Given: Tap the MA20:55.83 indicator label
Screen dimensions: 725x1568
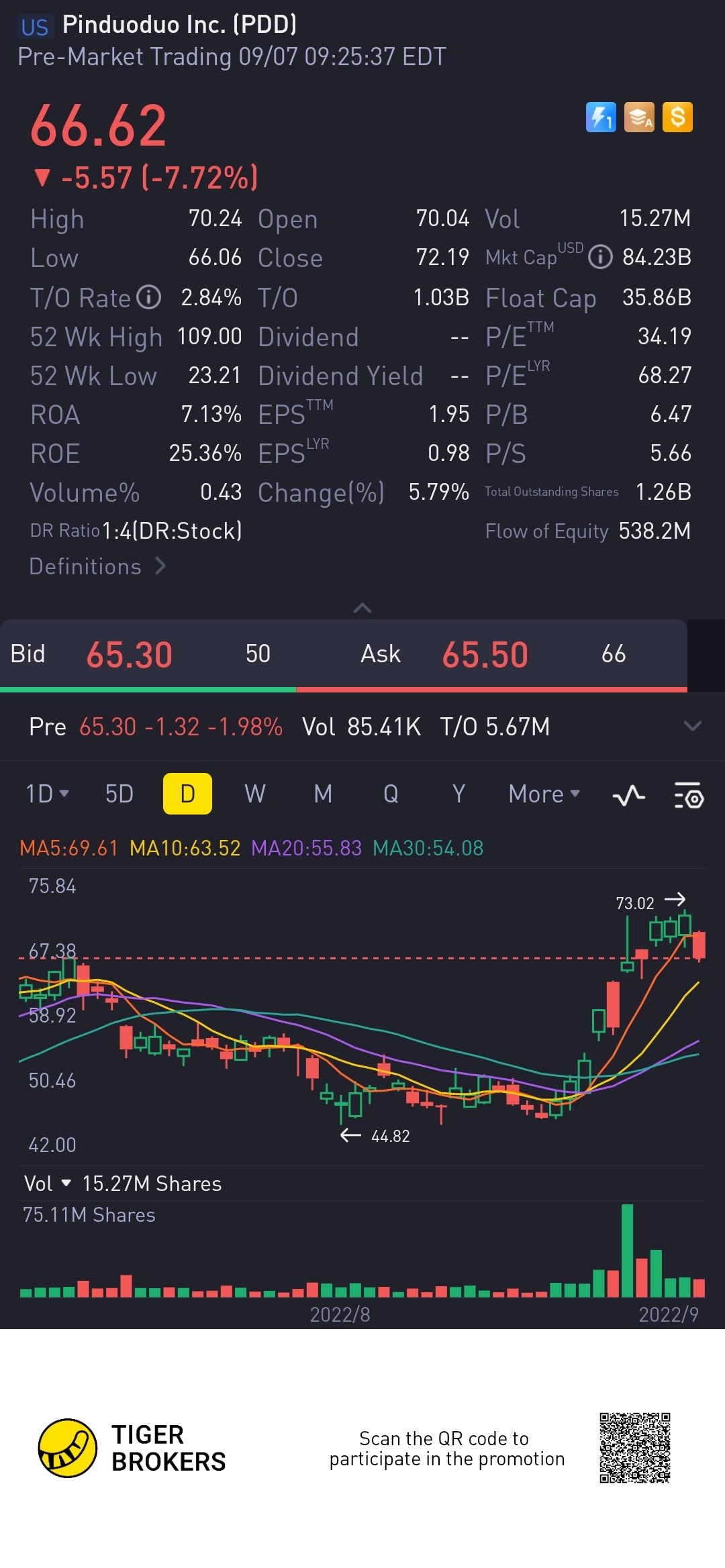Looking at the screenshot, I should coord(307,848).
